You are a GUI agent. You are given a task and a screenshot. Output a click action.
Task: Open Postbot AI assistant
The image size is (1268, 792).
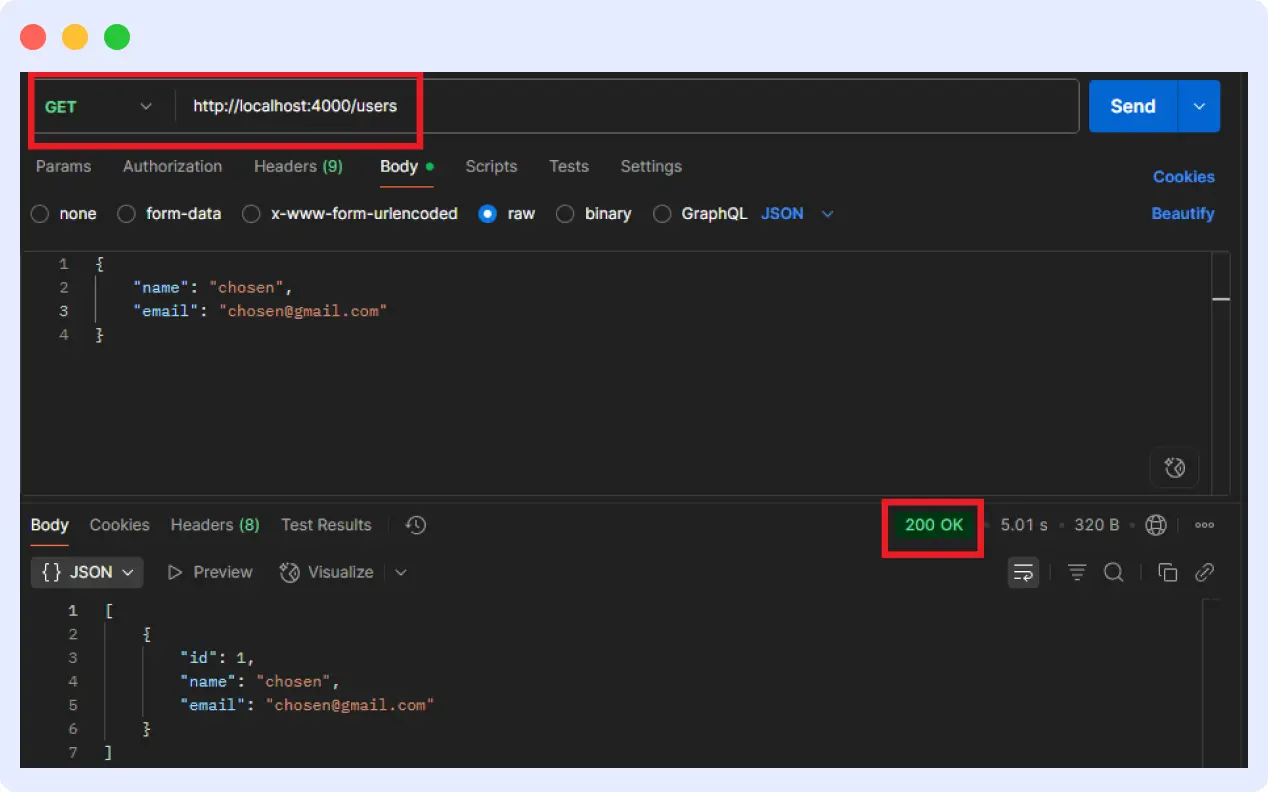coord(1174,467)
